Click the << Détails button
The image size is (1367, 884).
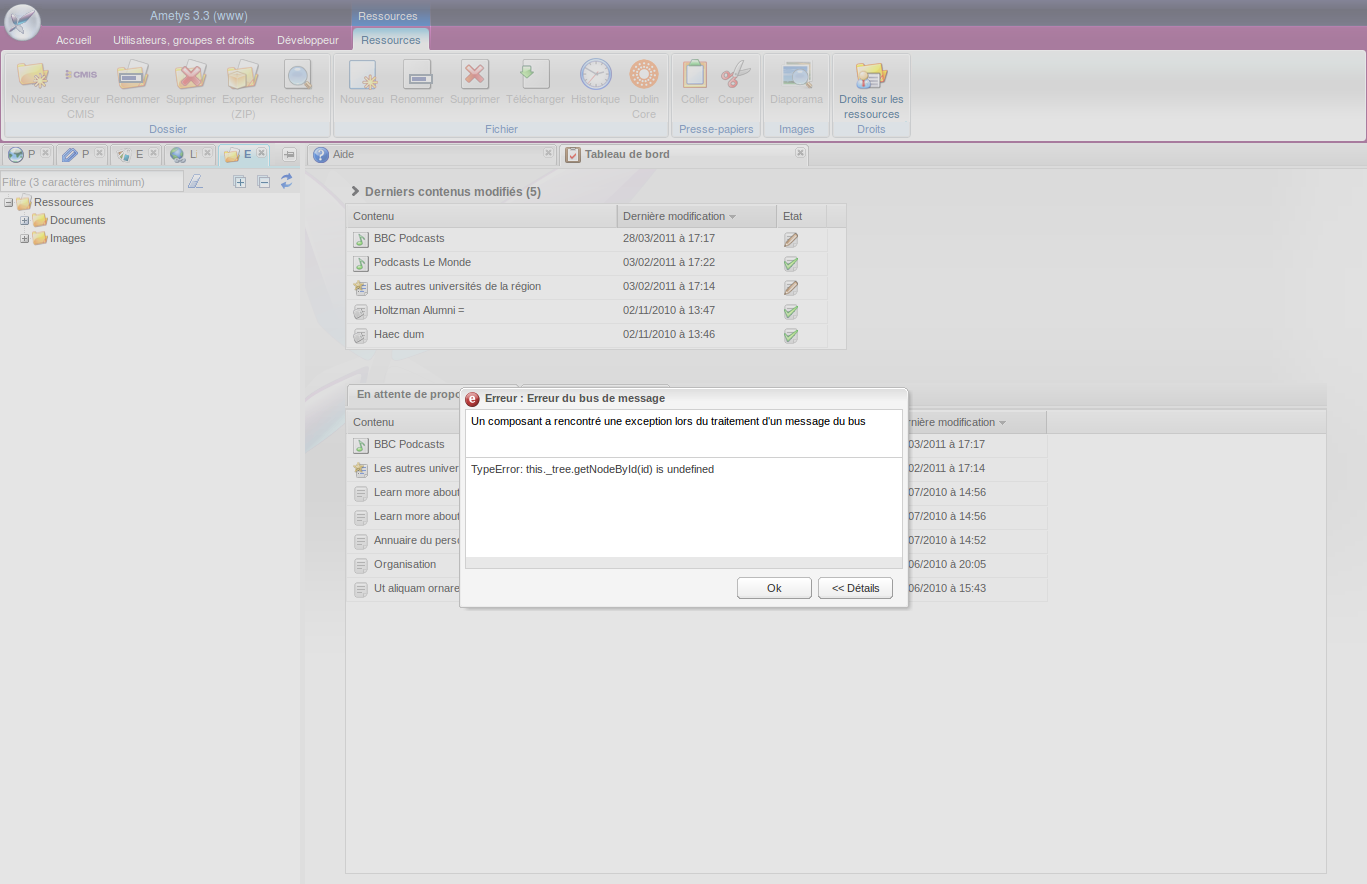click(x=855, y=588)
